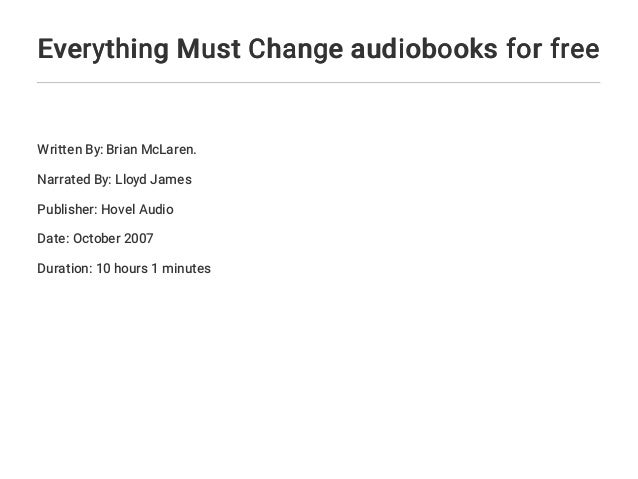Click the 'Date:' label
The image size is (638, 479).
point(54,238)
